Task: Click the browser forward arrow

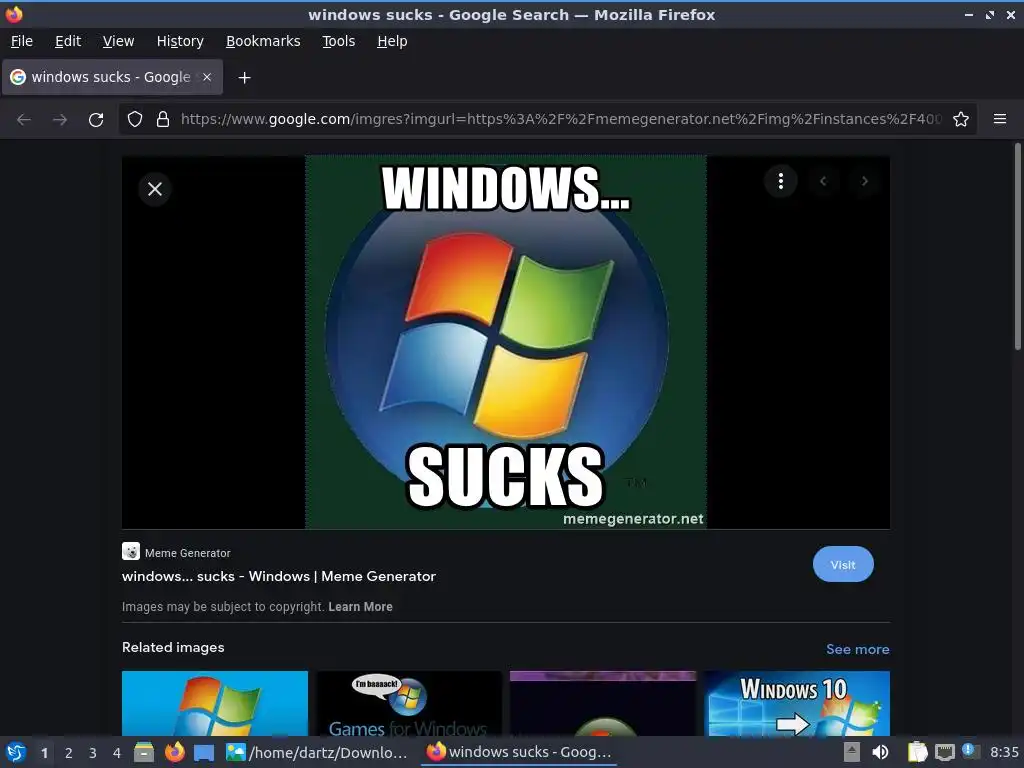Action: tap(60, 120)
